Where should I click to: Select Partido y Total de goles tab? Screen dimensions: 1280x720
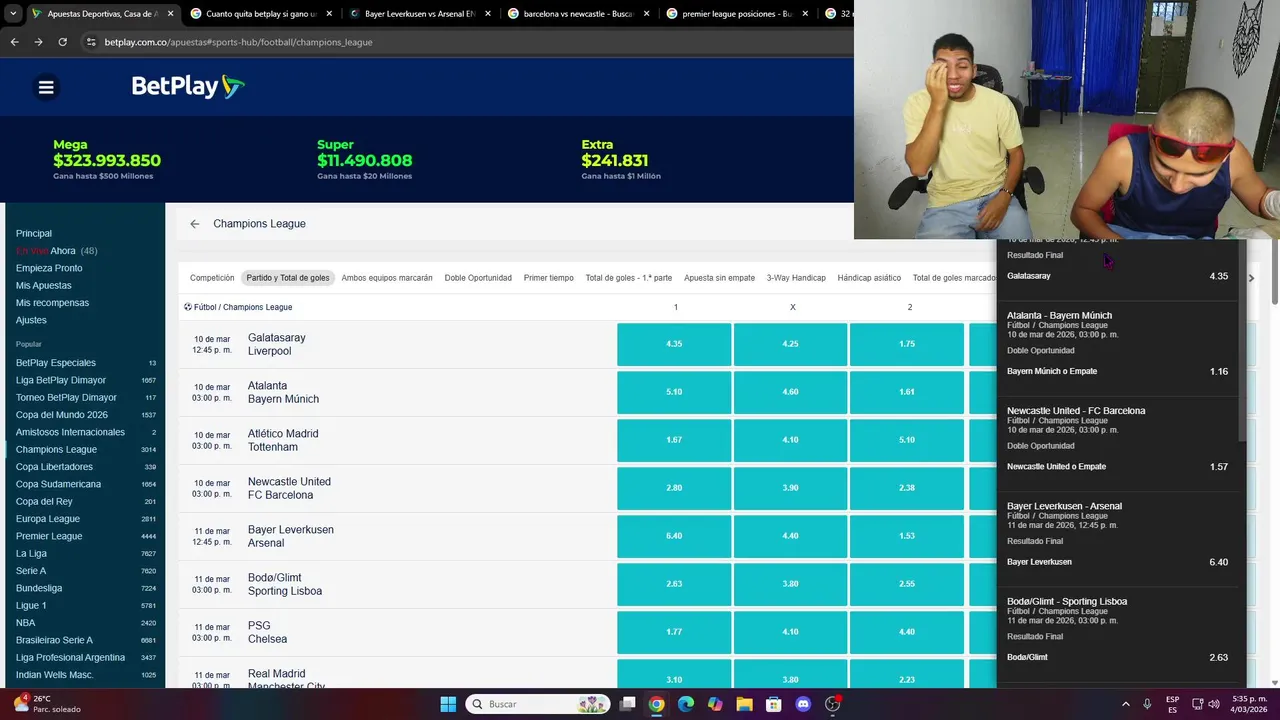(x=288, y=278)
